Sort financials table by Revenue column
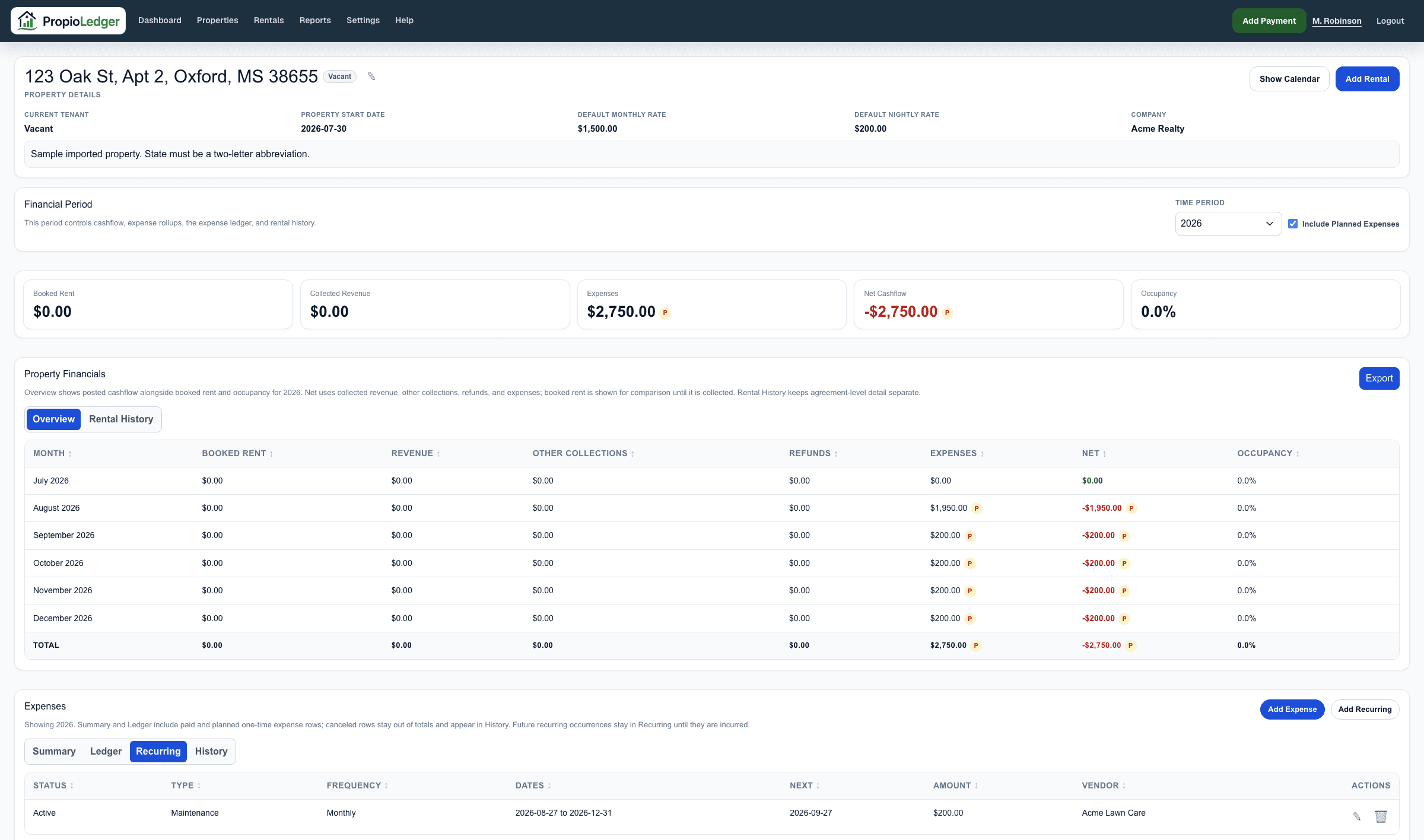Screen dimensions: 1424x840 (x=415, y=453)
